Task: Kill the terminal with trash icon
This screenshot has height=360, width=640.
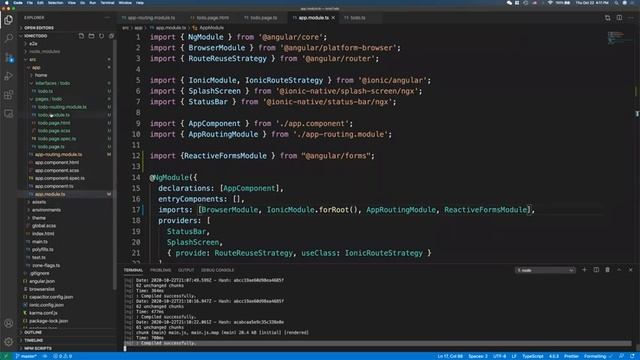Action: (x=607, y=270)
